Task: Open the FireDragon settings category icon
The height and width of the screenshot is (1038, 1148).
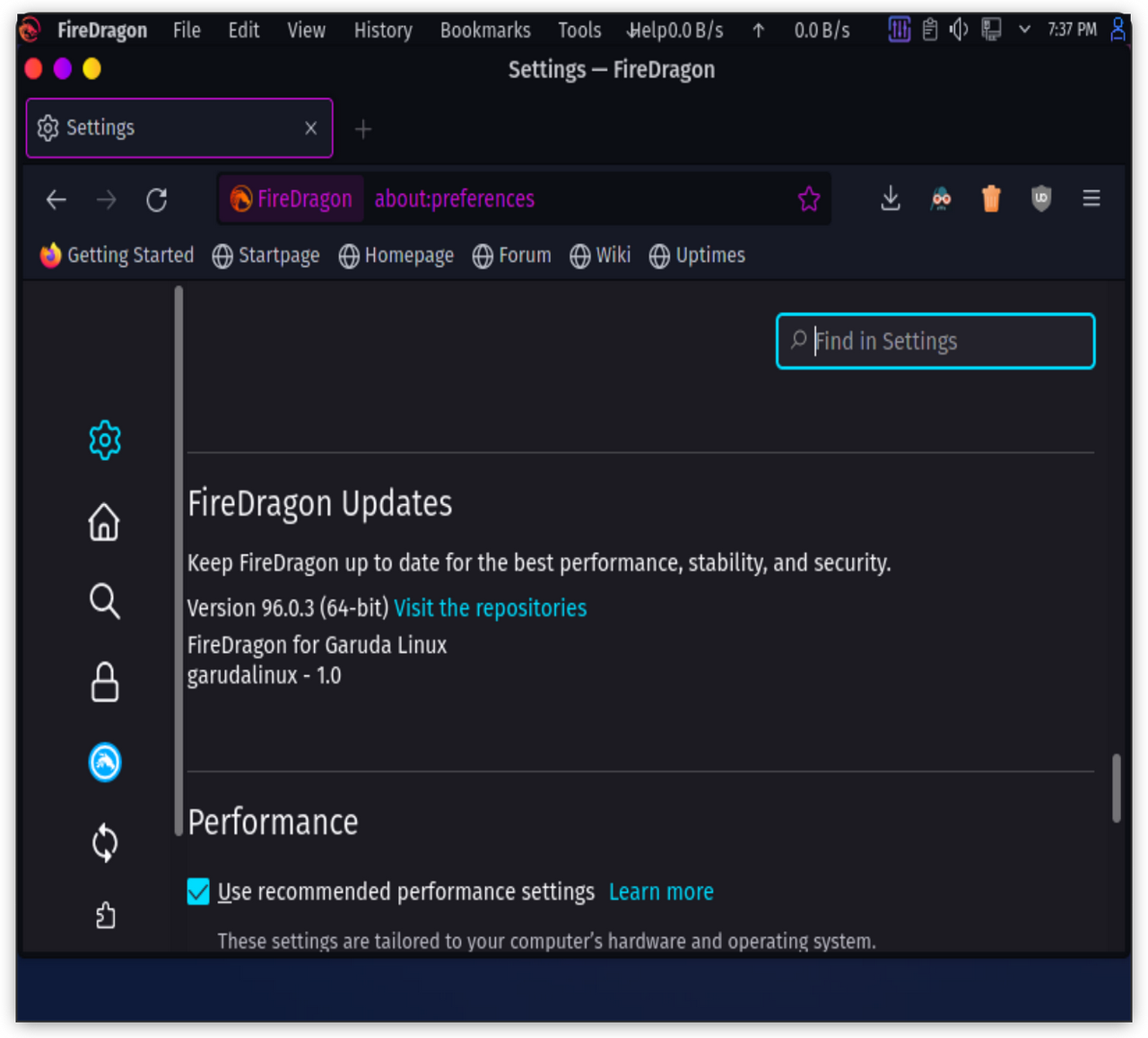Action: point(105,763)
